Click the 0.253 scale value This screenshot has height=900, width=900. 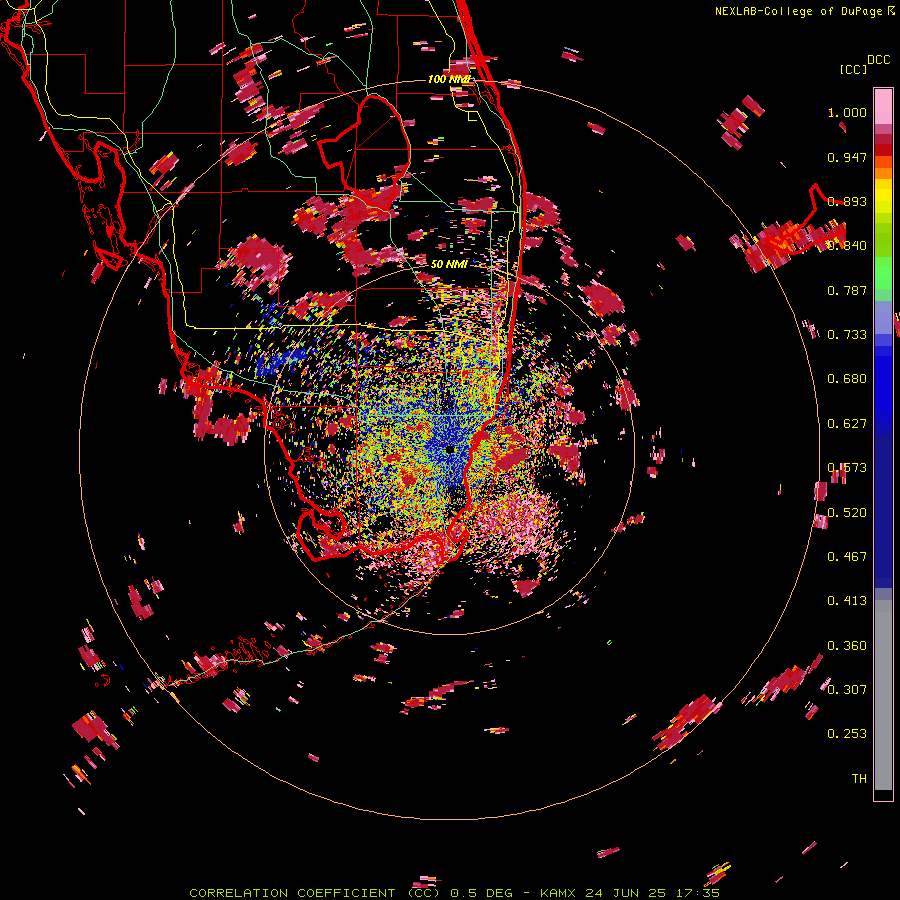pos(847,734)
